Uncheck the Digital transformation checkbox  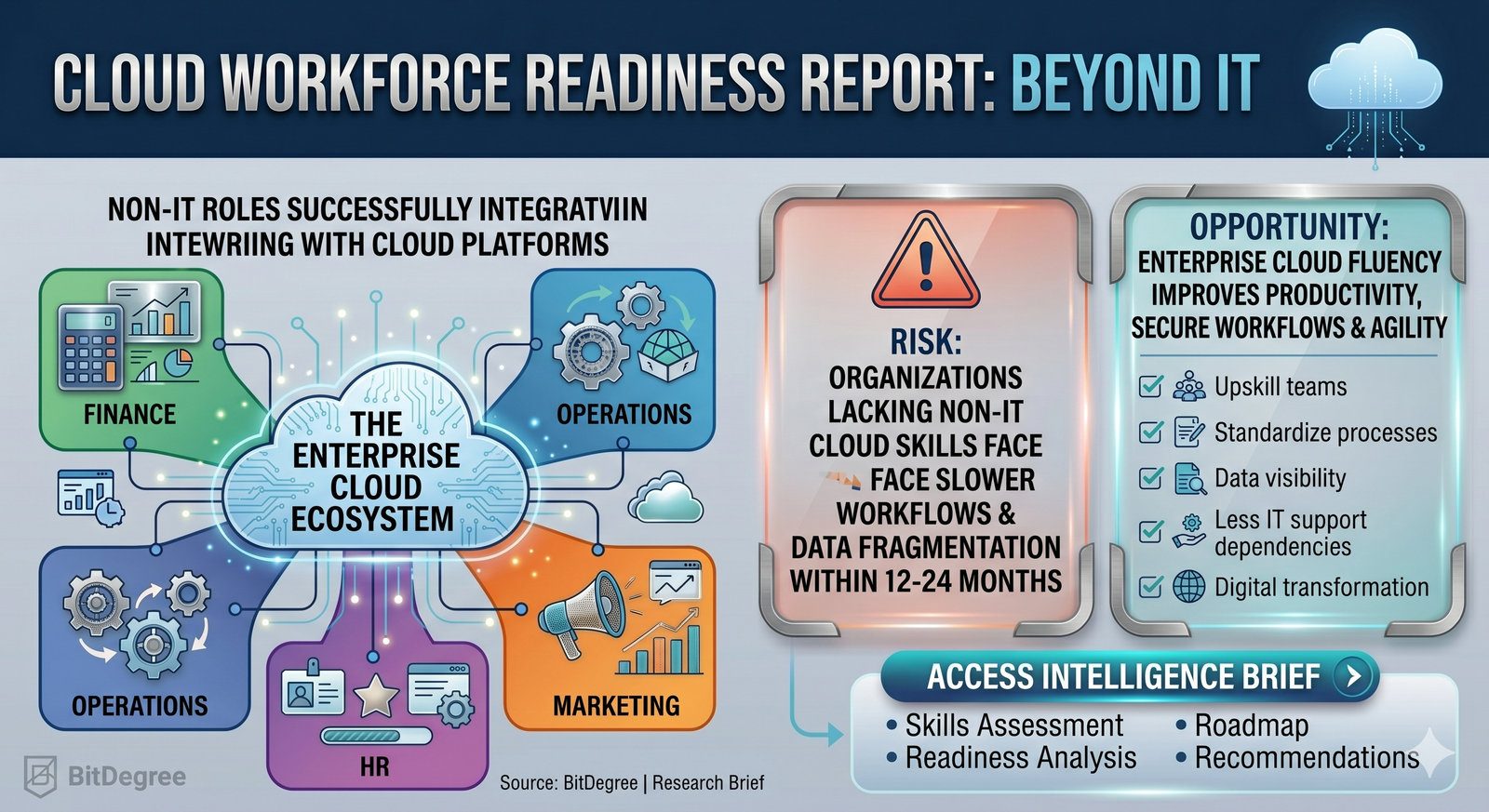click(x=1151, y=587)
